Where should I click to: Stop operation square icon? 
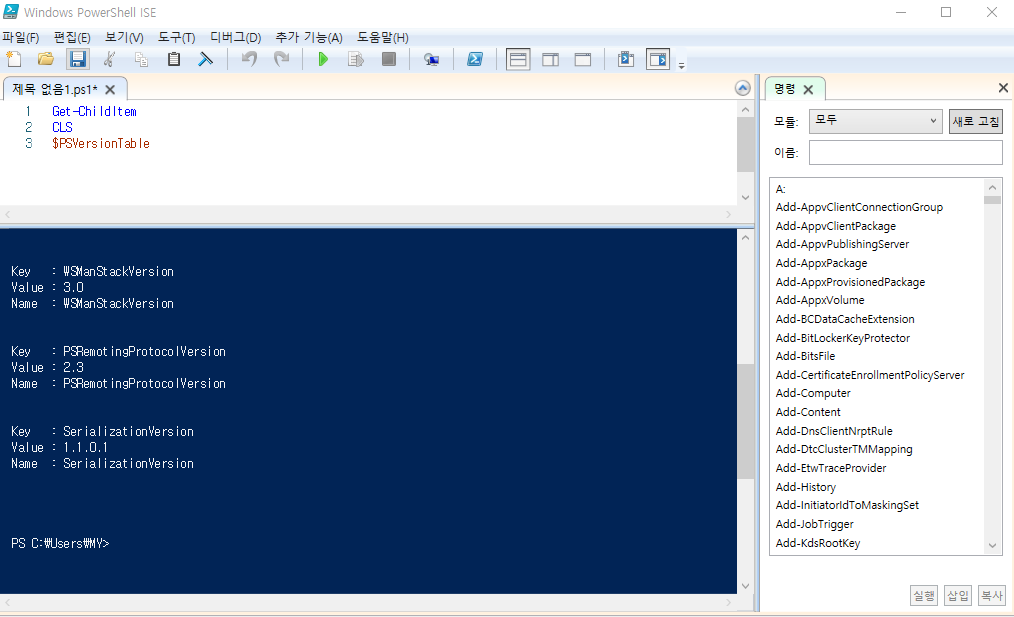point(389,60)
